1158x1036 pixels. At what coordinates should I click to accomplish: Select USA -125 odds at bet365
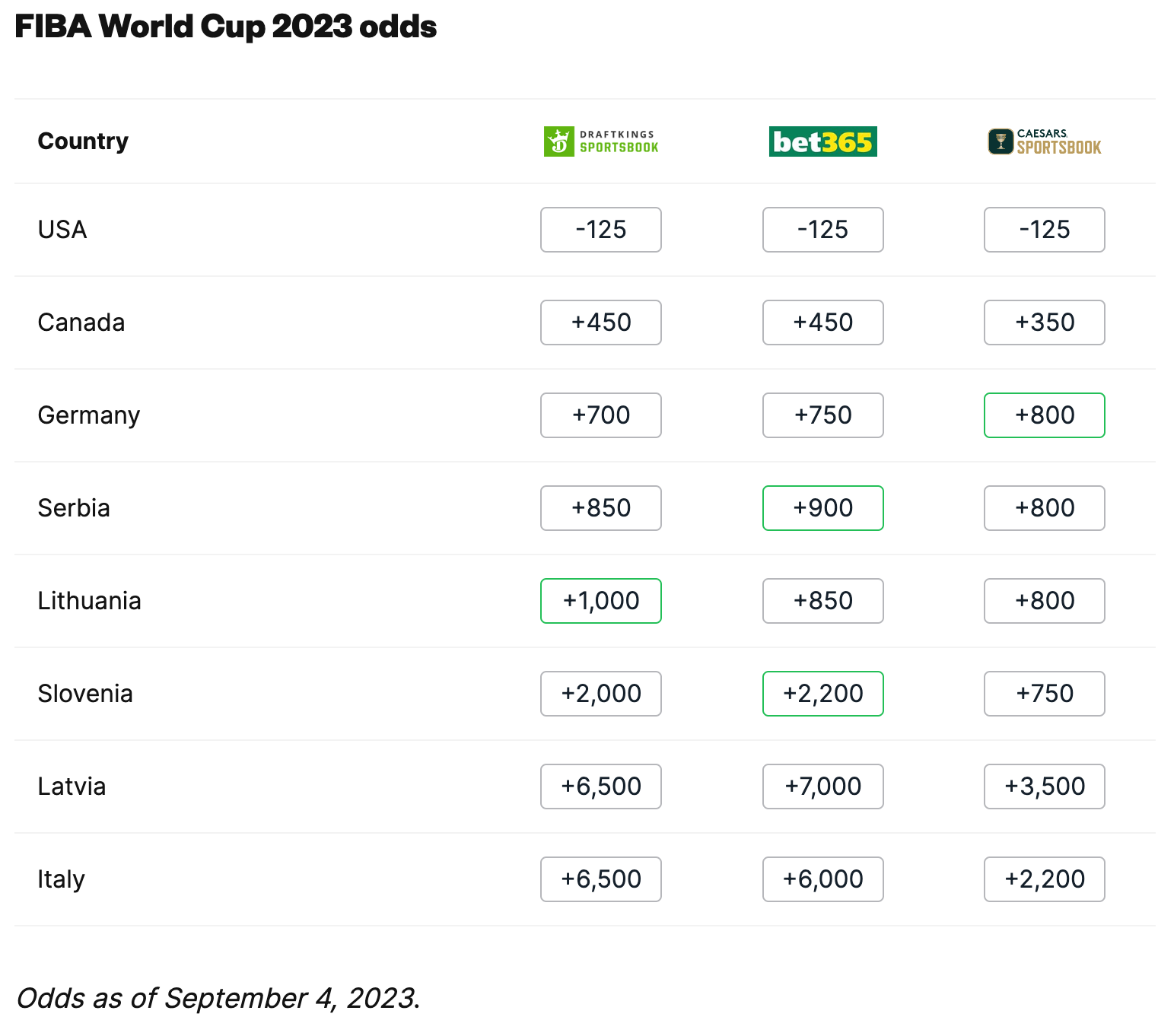pyautogui.click(x=823, y=230)
